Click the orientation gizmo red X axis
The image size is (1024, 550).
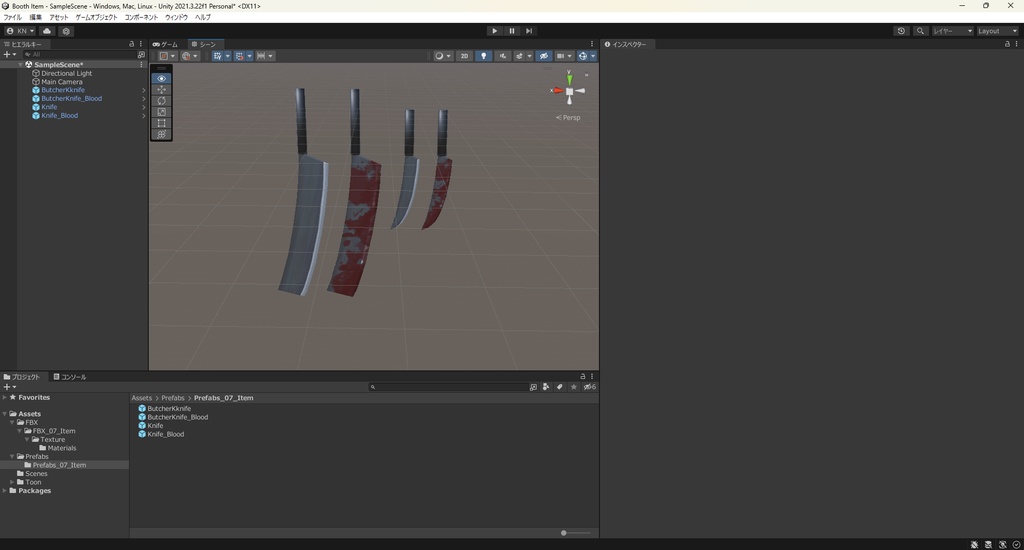coord(558,91)
